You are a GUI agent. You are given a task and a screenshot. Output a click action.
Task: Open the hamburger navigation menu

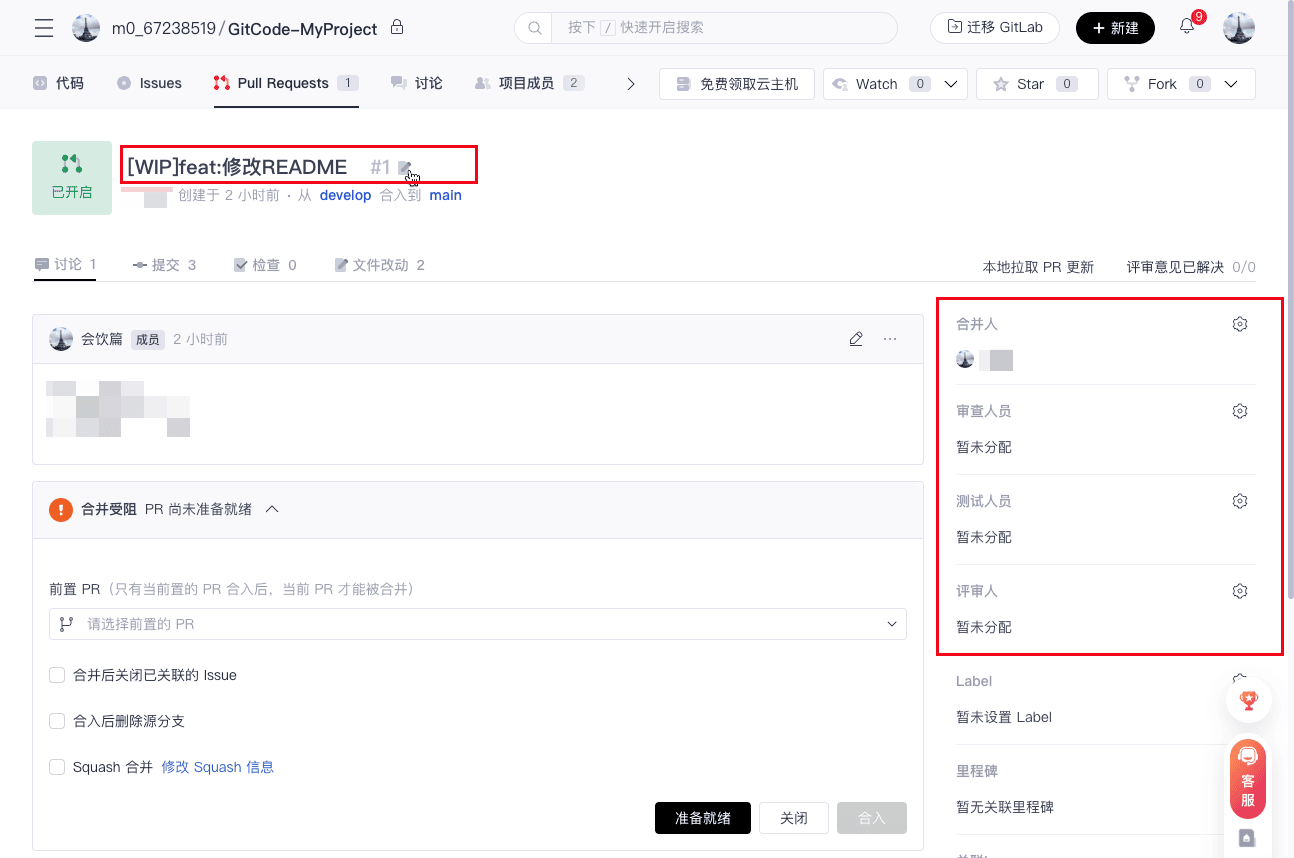44,28
